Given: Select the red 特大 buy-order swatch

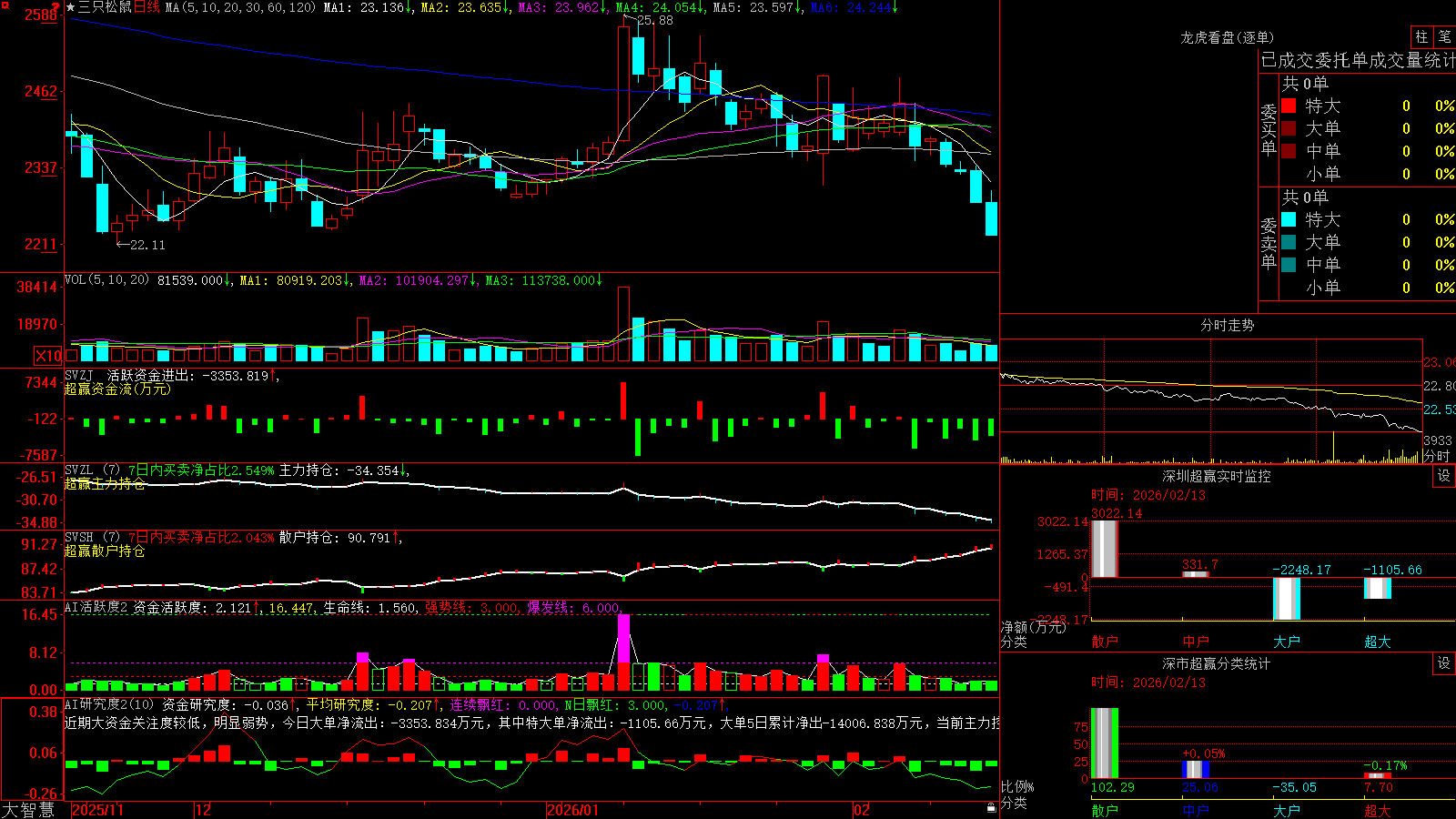Looking at the screenshot, I should tap(1289, 106).
